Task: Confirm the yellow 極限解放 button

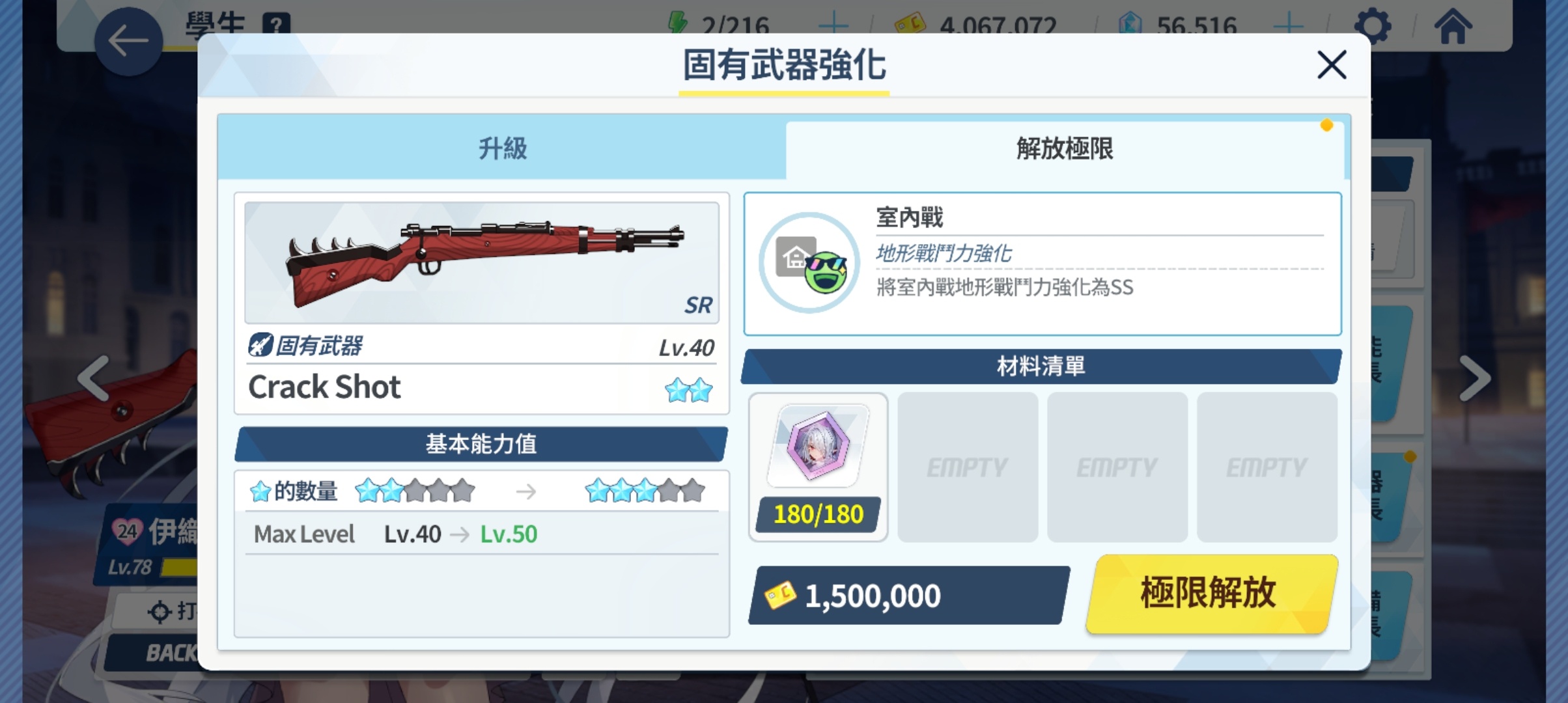Action: tap(1211, 594)
